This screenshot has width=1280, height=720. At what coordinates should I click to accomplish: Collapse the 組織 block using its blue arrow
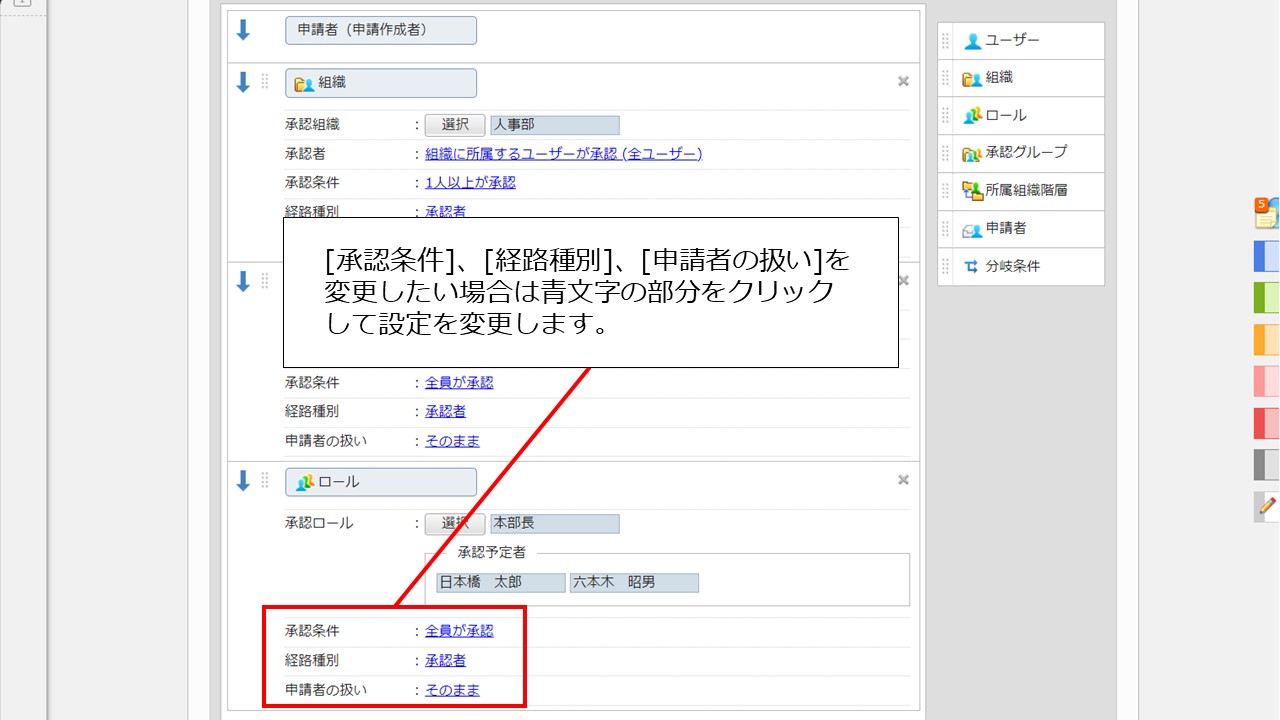pyautogui.click(x=241, y=82)
